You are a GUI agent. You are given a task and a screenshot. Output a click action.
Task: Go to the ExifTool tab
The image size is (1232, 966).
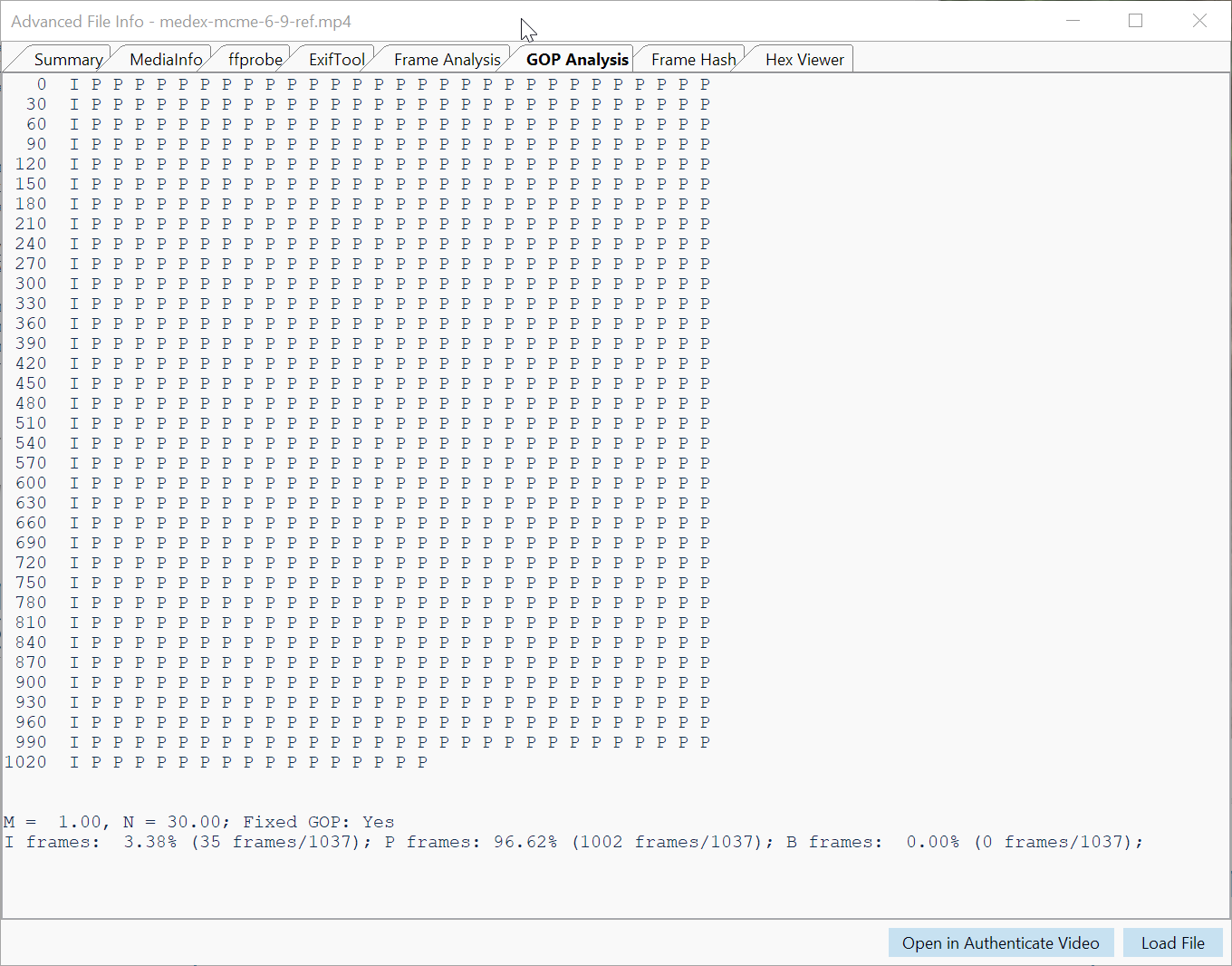click(x=336, y=60)
